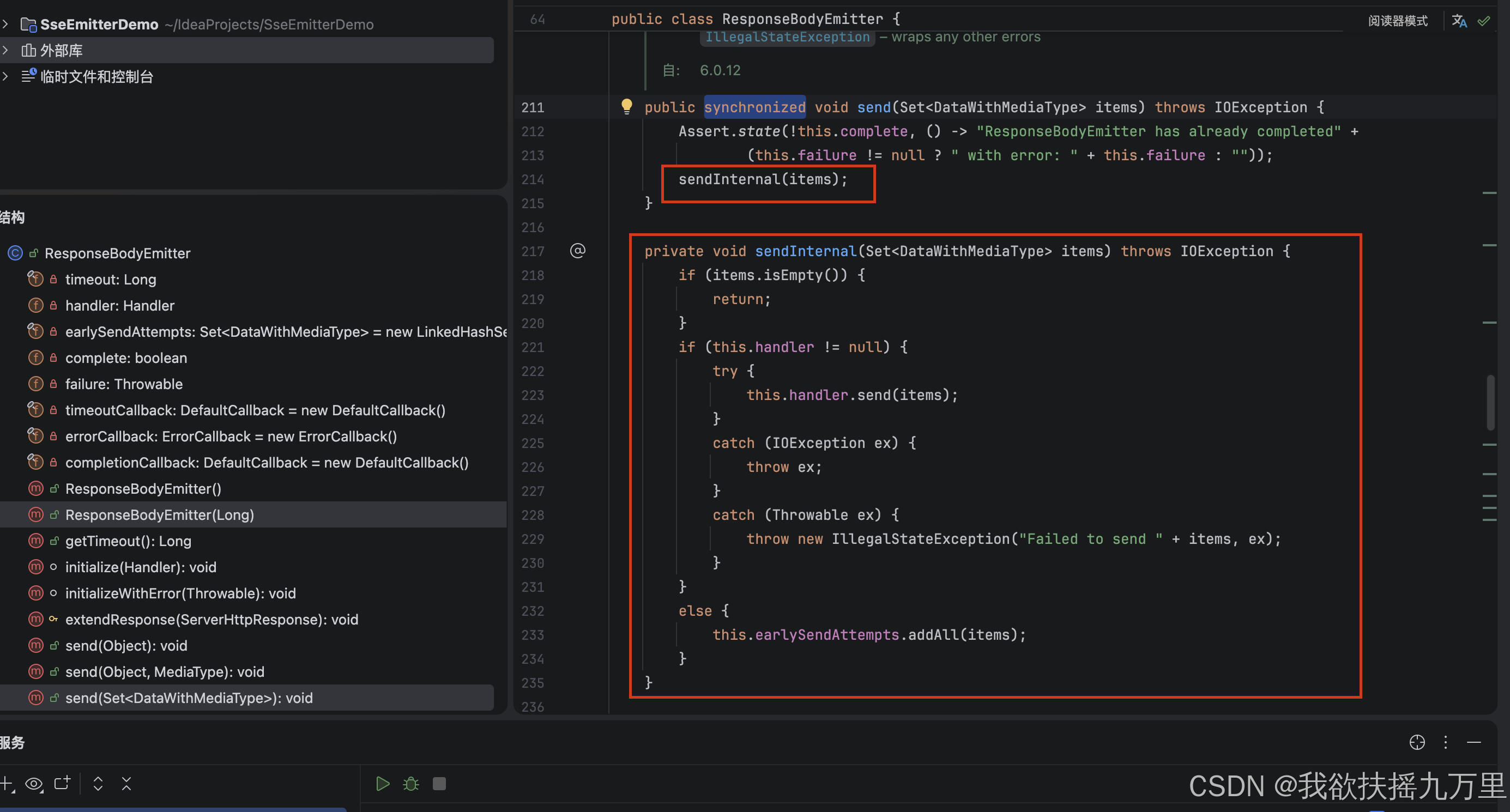
Task: Click the Run service play button
Action: (x=382, y=783)
